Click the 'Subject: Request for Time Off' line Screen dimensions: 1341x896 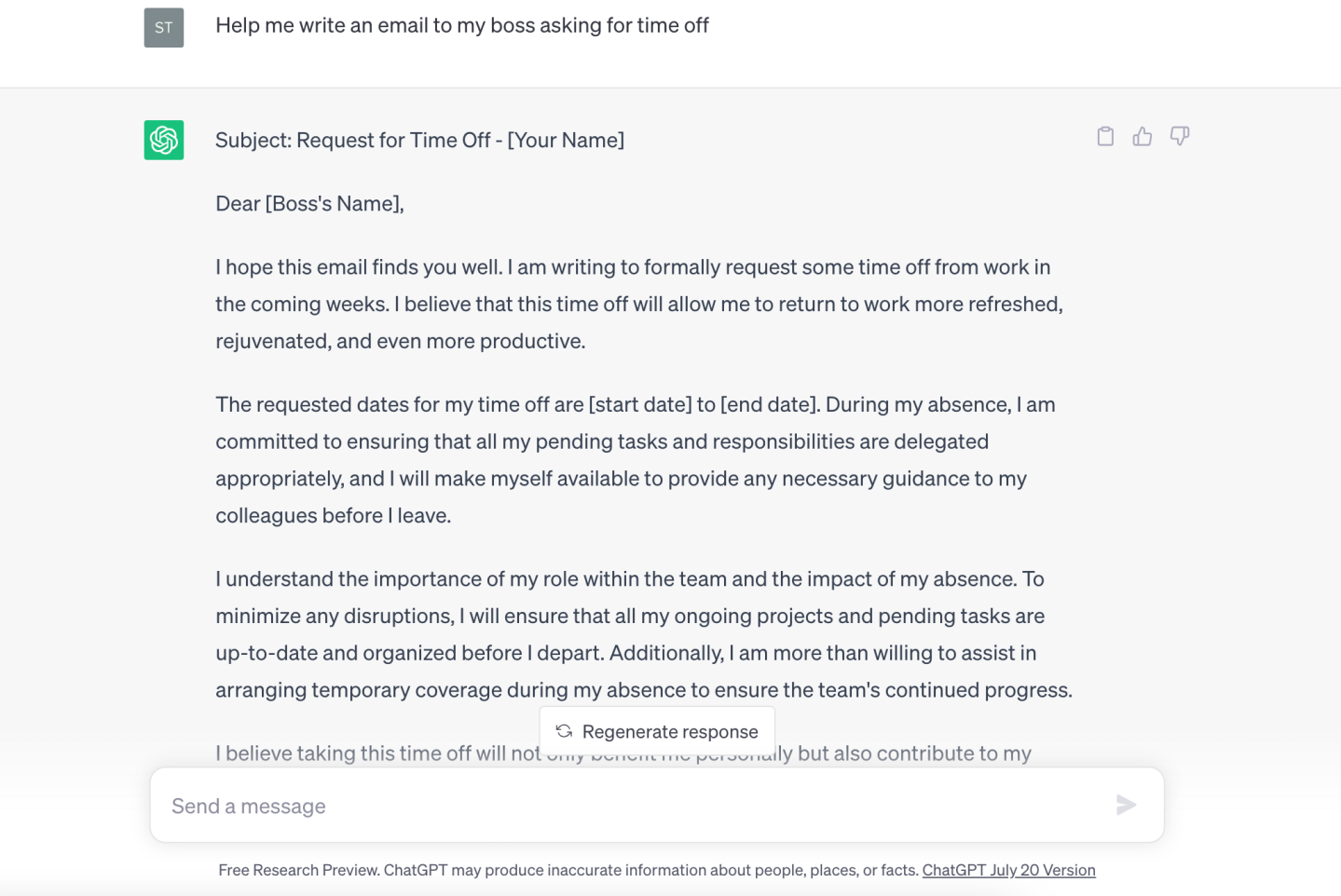tap(352, 141)
